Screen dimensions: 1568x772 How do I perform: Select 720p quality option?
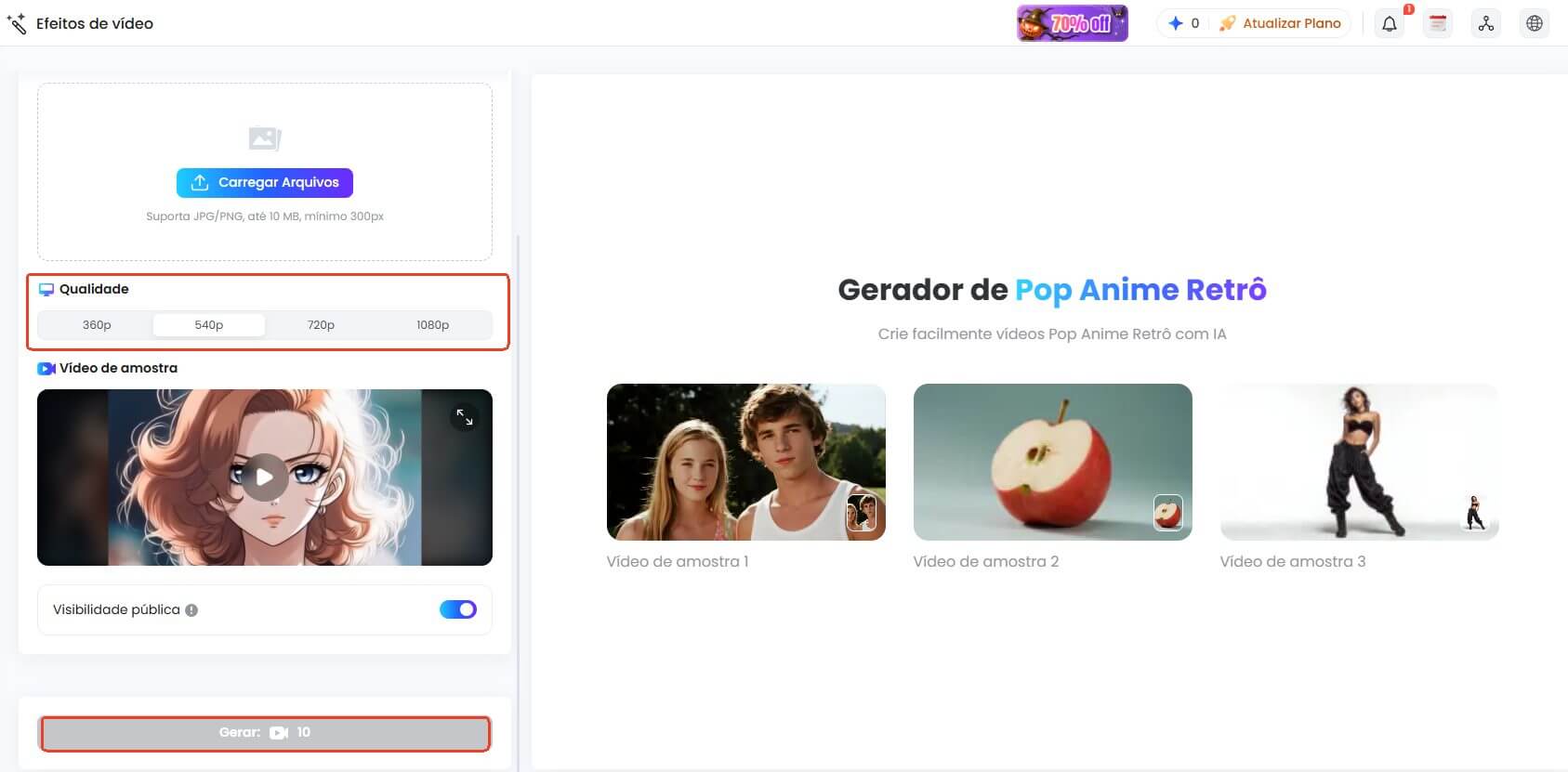point(321,325)
